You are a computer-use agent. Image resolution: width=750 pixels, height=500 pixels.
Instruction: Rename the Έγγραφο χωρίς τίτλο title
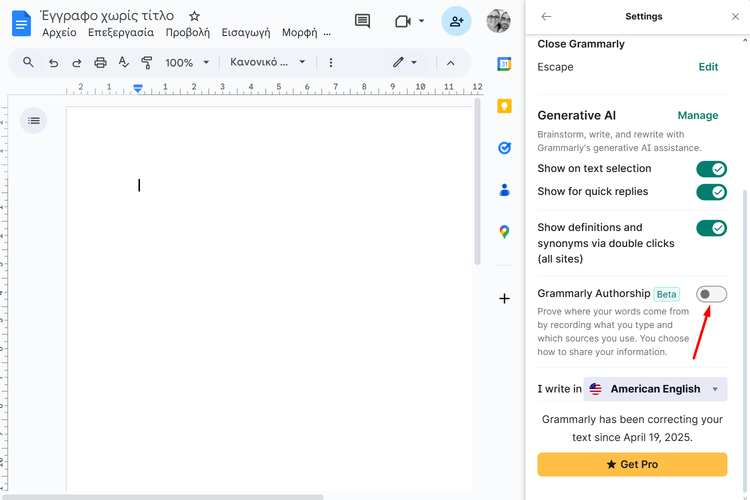tap(107, 16)
